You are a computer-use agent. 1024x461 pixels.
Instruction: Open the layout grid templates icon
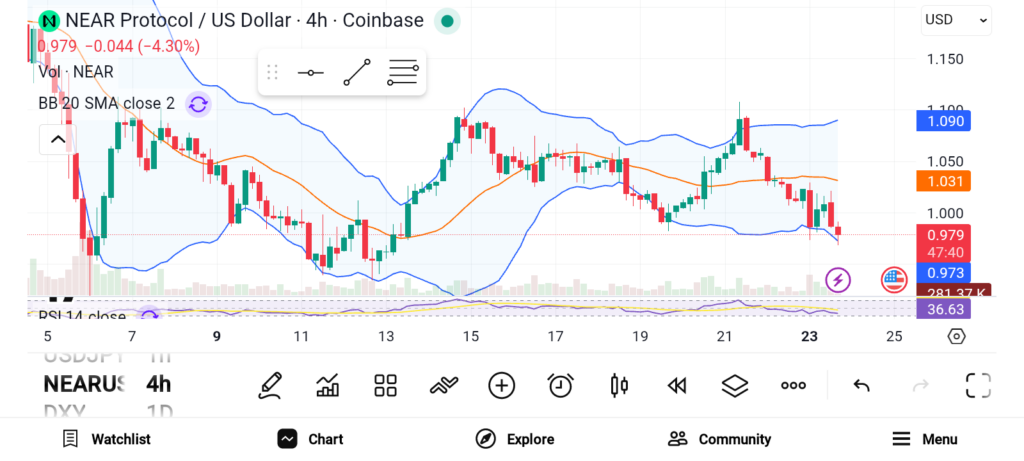(385, 385)
